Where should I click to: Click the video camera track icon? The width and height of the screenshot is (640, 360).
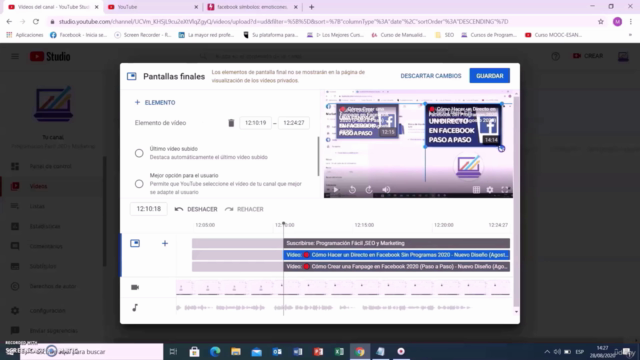pyautogui.click(x=135, y=287)
